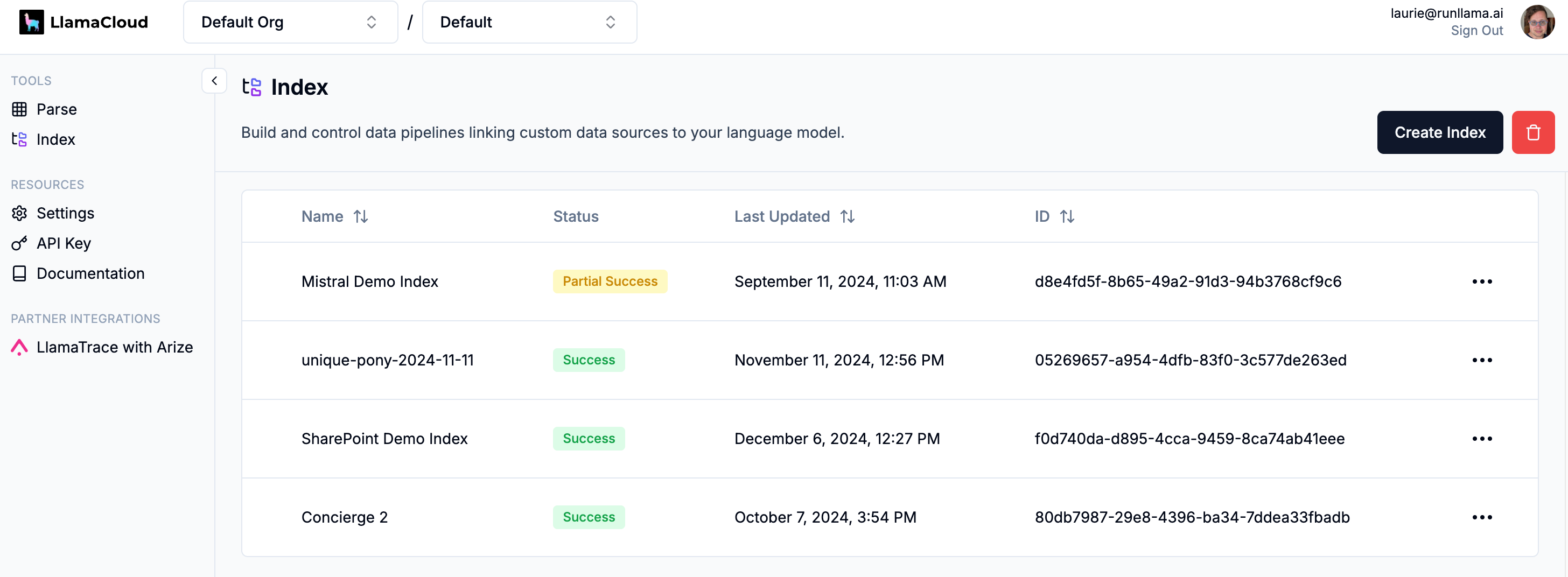Click the red trash delete icon
The height and width of the screenshot is (577, 1568).
[x=1532, y=133]
